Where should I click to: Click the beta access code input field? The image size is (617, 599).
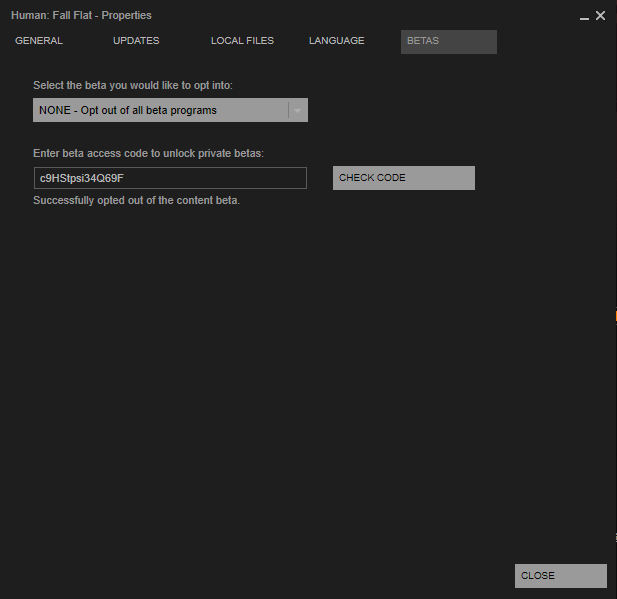tap(170, 178)
